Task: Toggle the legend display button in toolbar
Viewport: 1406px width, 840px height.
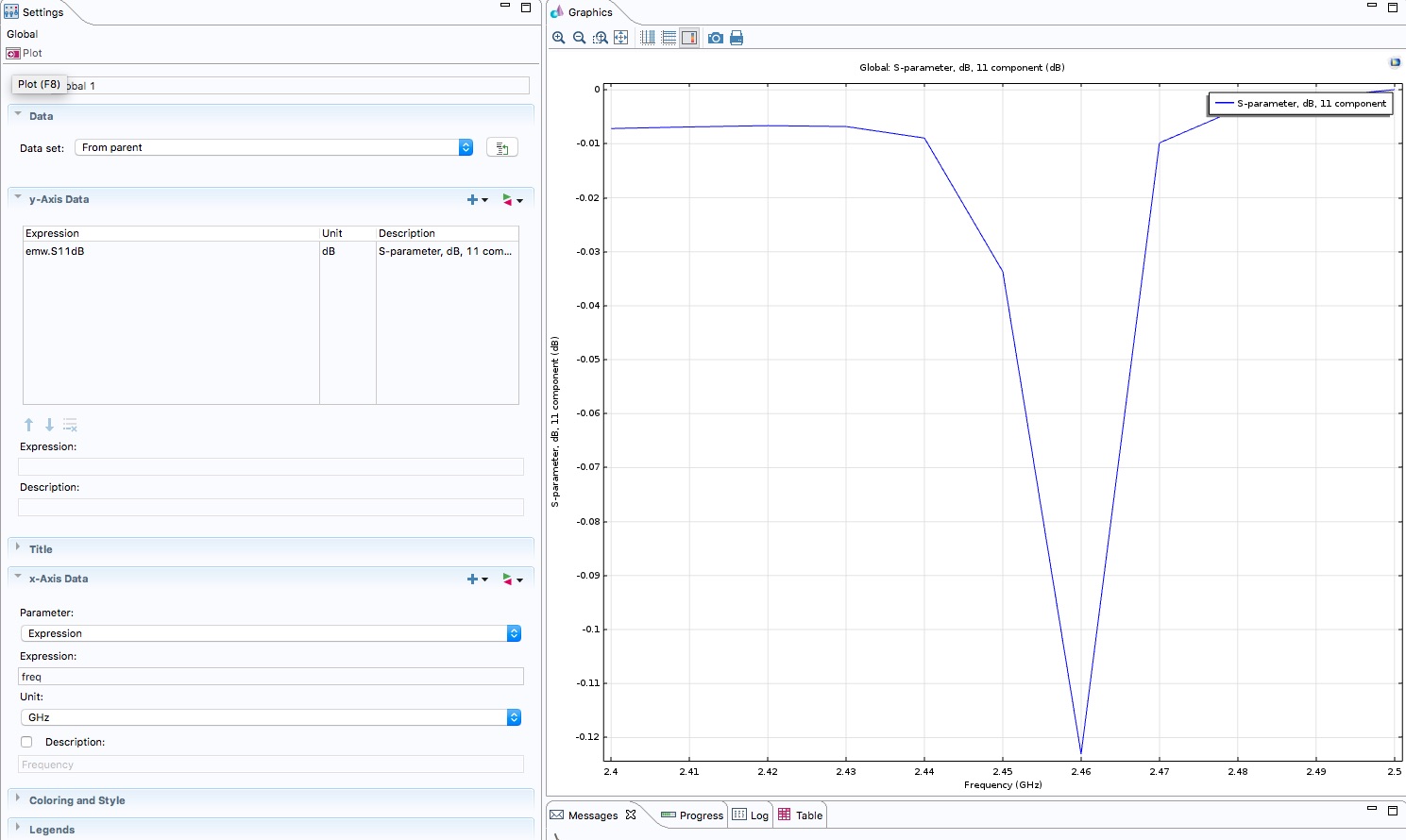Action: pyautogui.click(x=689, y=38)
